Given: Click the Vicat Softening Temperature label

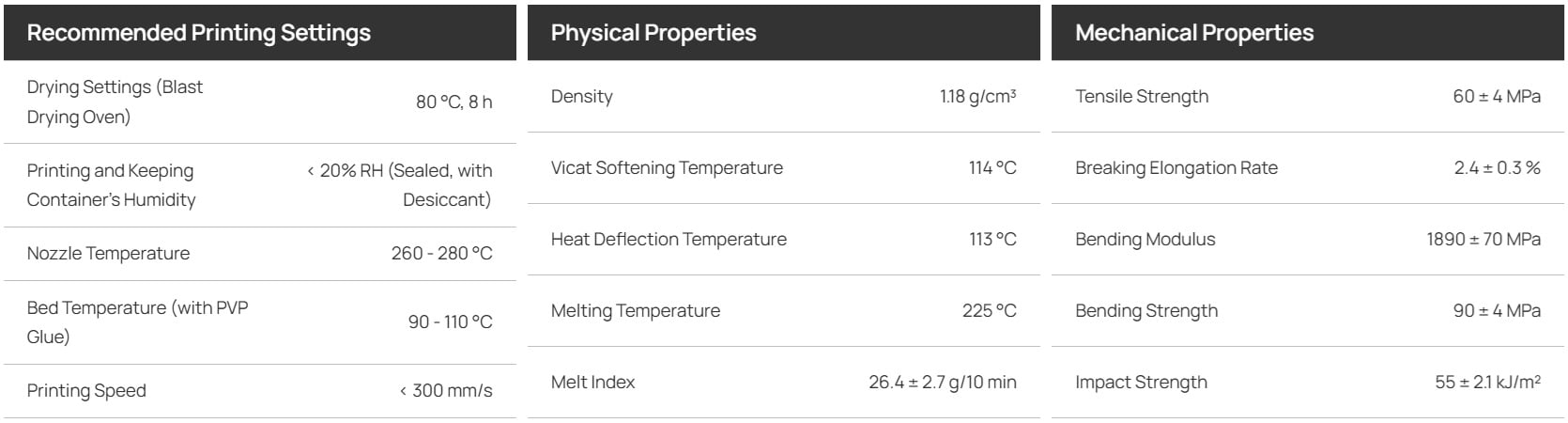Looking at the screenshot, I should (x=667, y=168).
